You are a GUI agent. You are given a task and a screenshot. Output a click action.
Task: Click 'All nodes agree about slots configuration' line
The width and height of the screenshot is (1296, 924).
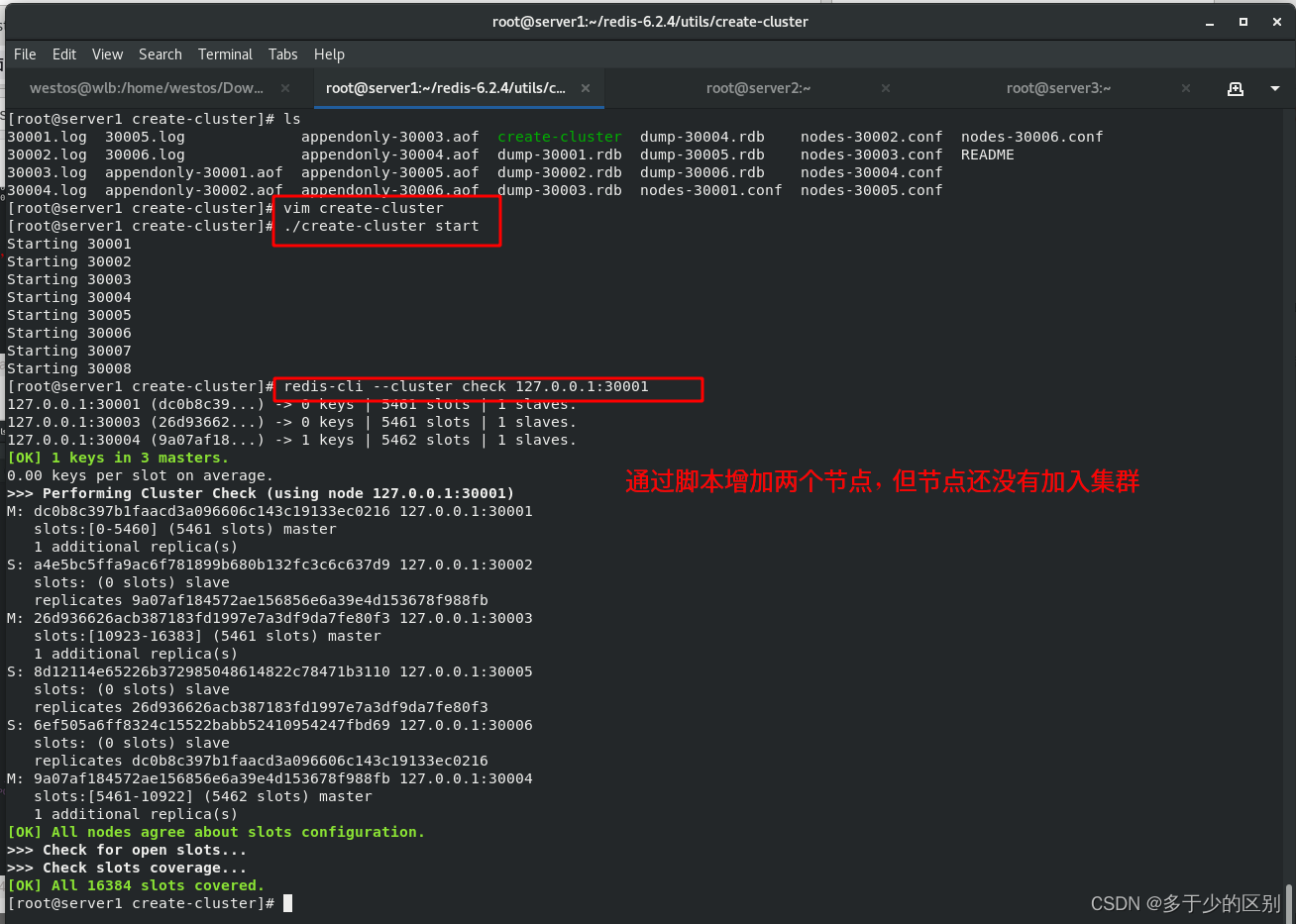click(x=216, y=832)
